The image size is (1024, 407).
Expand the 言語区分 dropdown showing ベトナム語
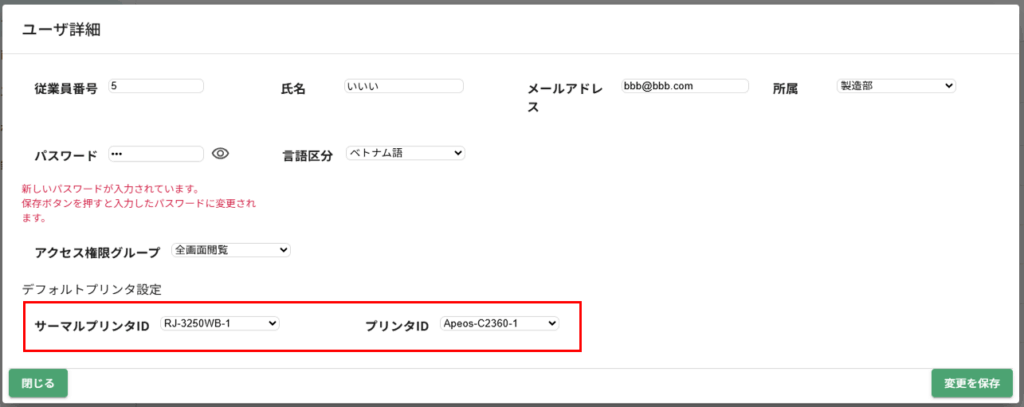click(x=405, y=154)
